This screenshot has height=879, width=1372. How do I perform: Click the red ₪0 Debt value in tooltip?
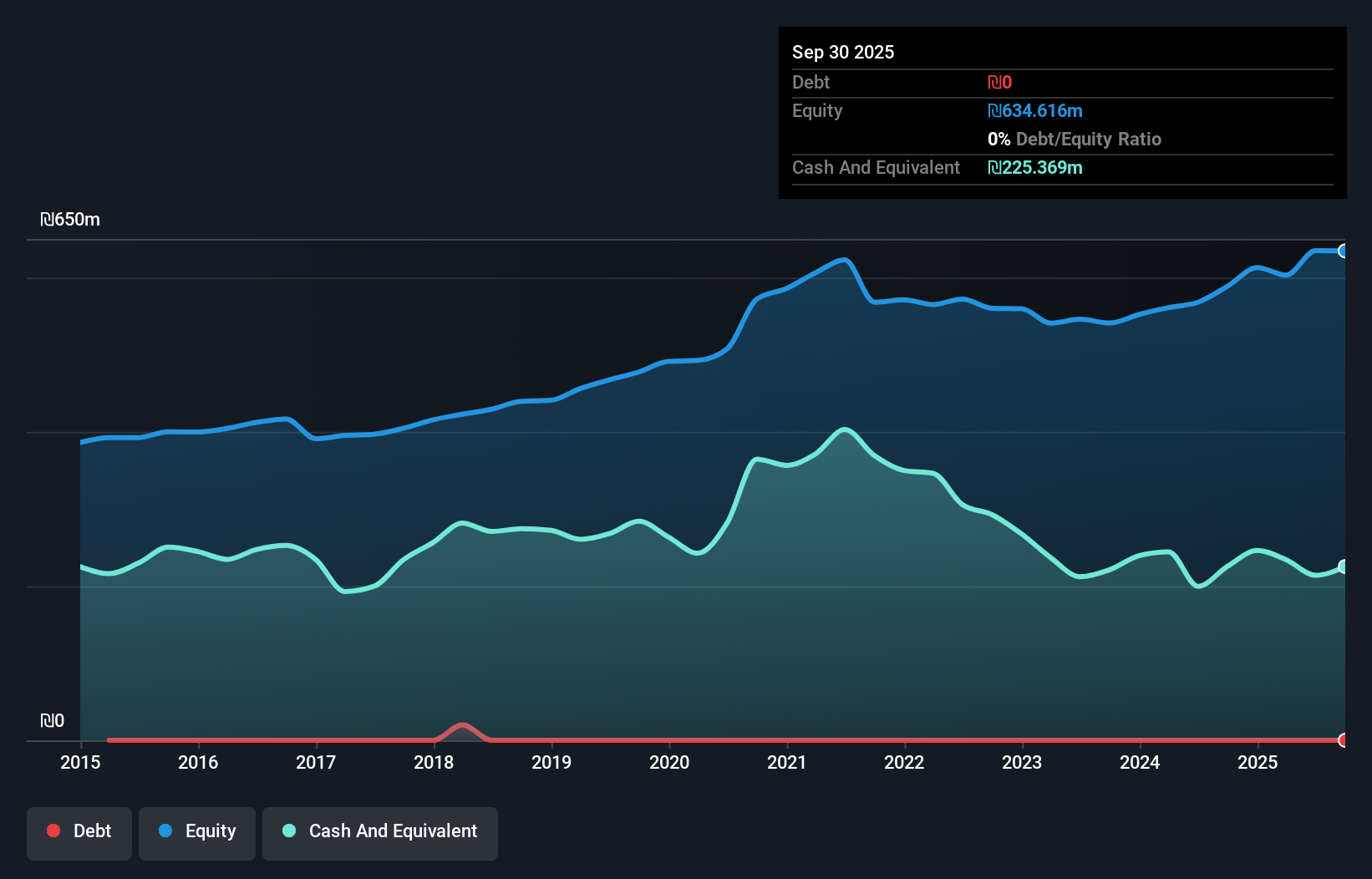(999, 82)
